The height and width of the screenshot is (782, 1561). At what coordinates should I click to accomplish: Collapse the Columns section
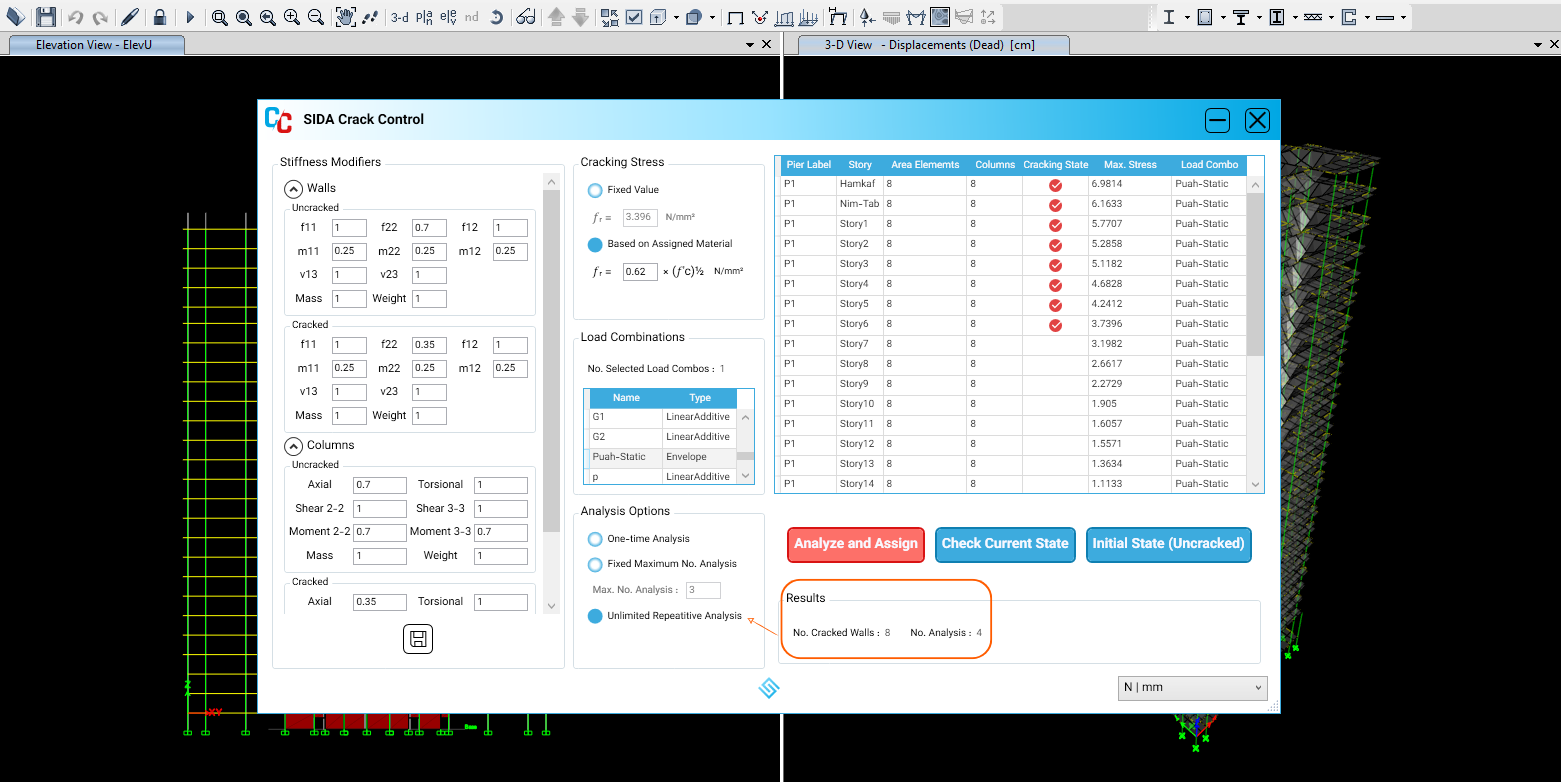293,445
